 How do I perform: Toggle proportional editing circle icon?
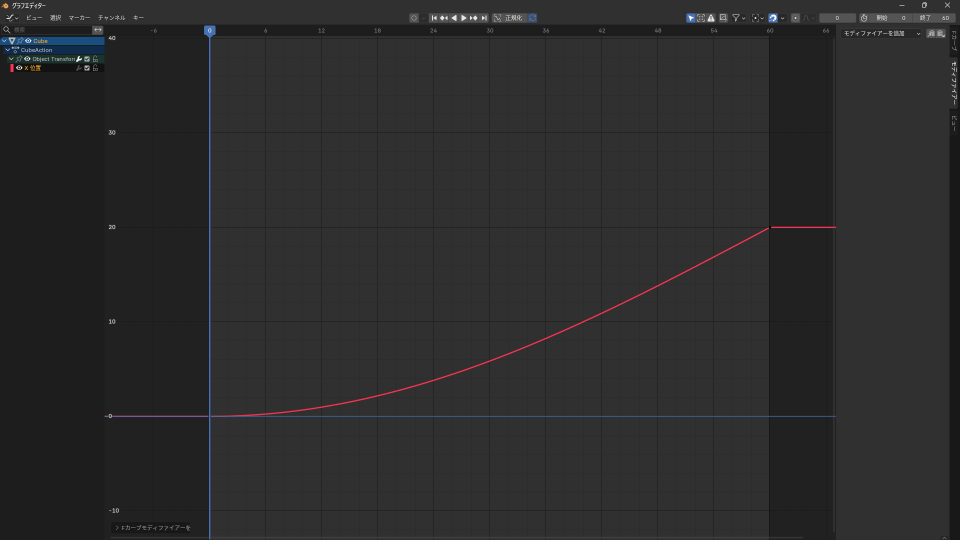click(x=795, y=18)
